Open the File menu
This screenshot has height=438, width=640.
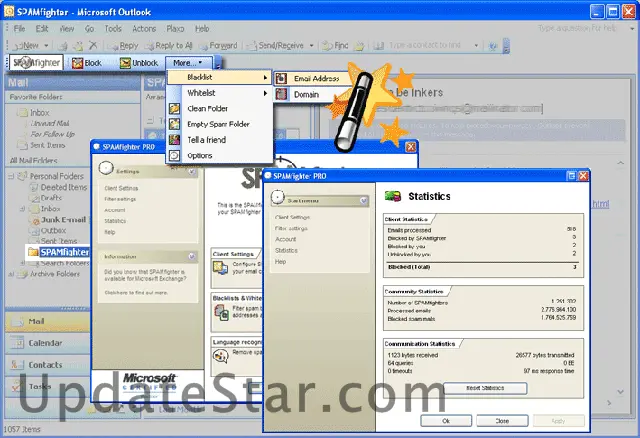tap(19, 29)
